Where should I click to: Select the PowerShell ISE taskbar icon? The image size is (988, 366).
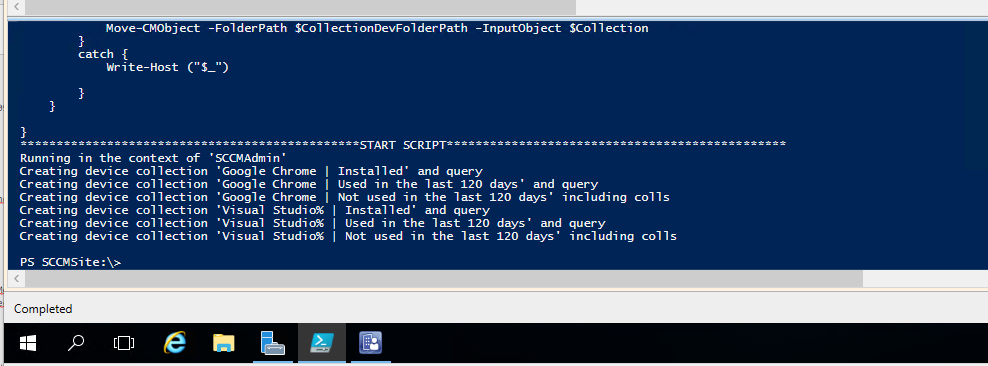[322, 343]
